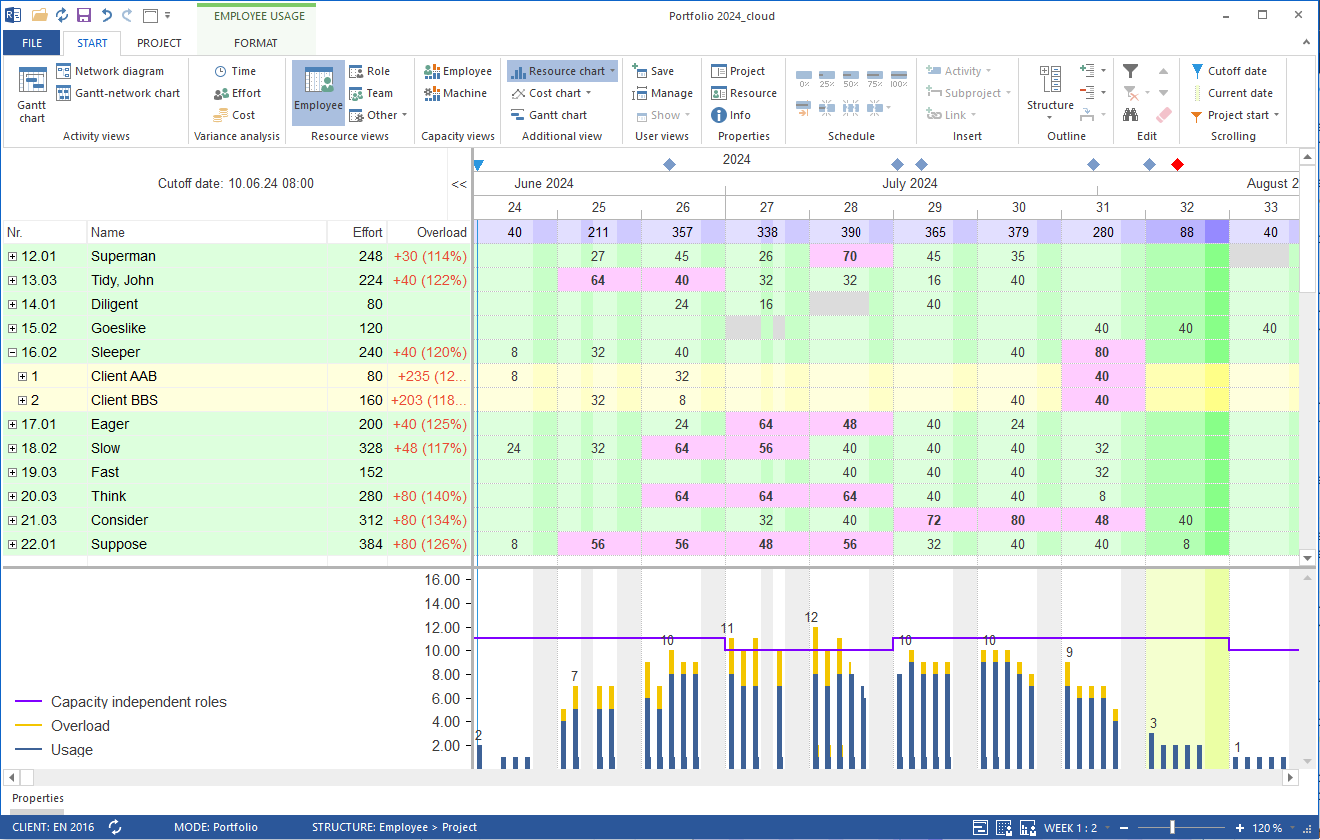1320x840 pixels.
Task: Expand row 12.01 Superman
Action: (x=12, y=256)
